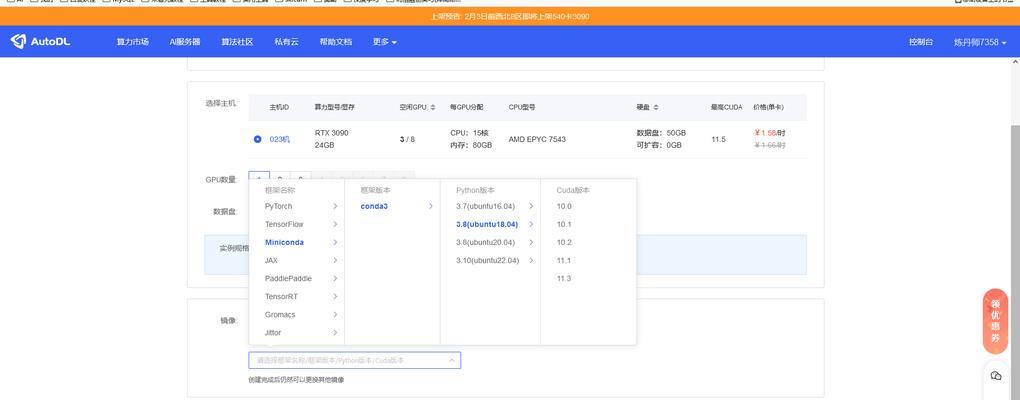This screenshot has width=1020, height=400.
Task: Expand TensorFlow framework submenu arrow
Action: (x=335, y=224)
